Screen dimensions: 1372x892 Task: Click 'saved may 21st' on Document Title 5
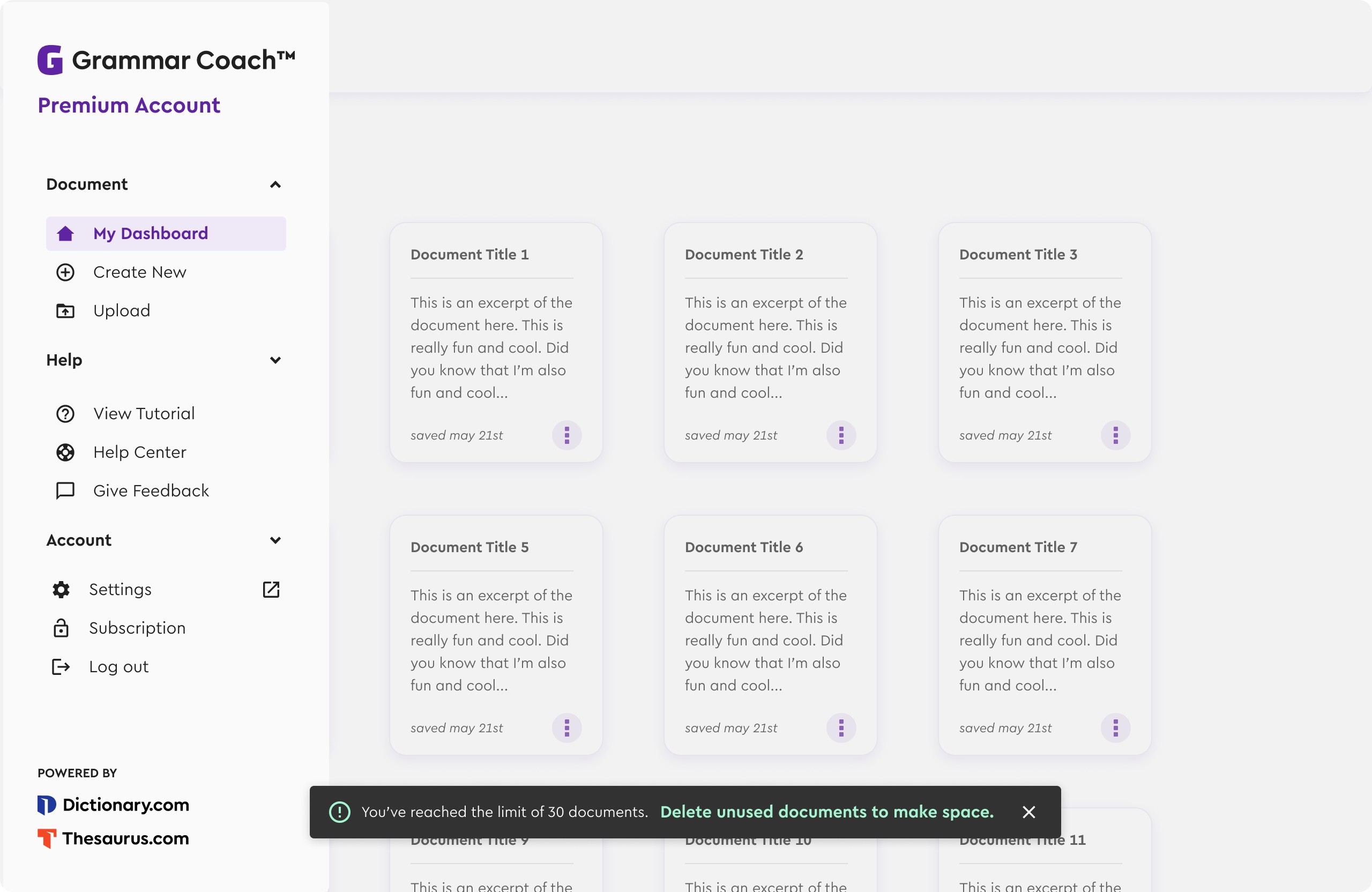pyautogui.click(x=457, y=729)
